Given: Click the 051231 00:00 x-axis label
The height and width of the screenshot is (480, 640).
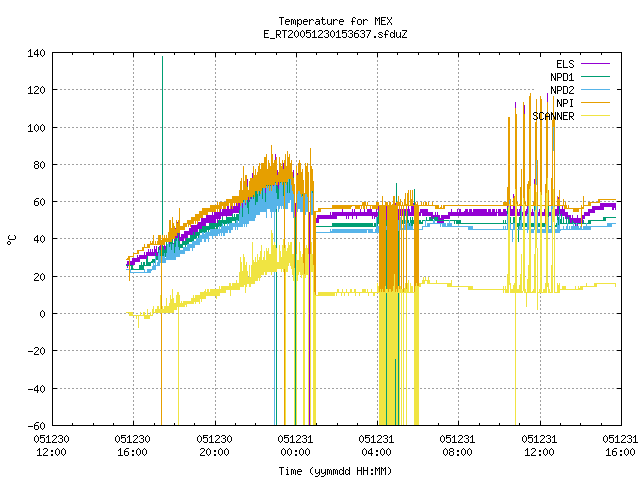Looking at the screenshot, I should (296, 446).
